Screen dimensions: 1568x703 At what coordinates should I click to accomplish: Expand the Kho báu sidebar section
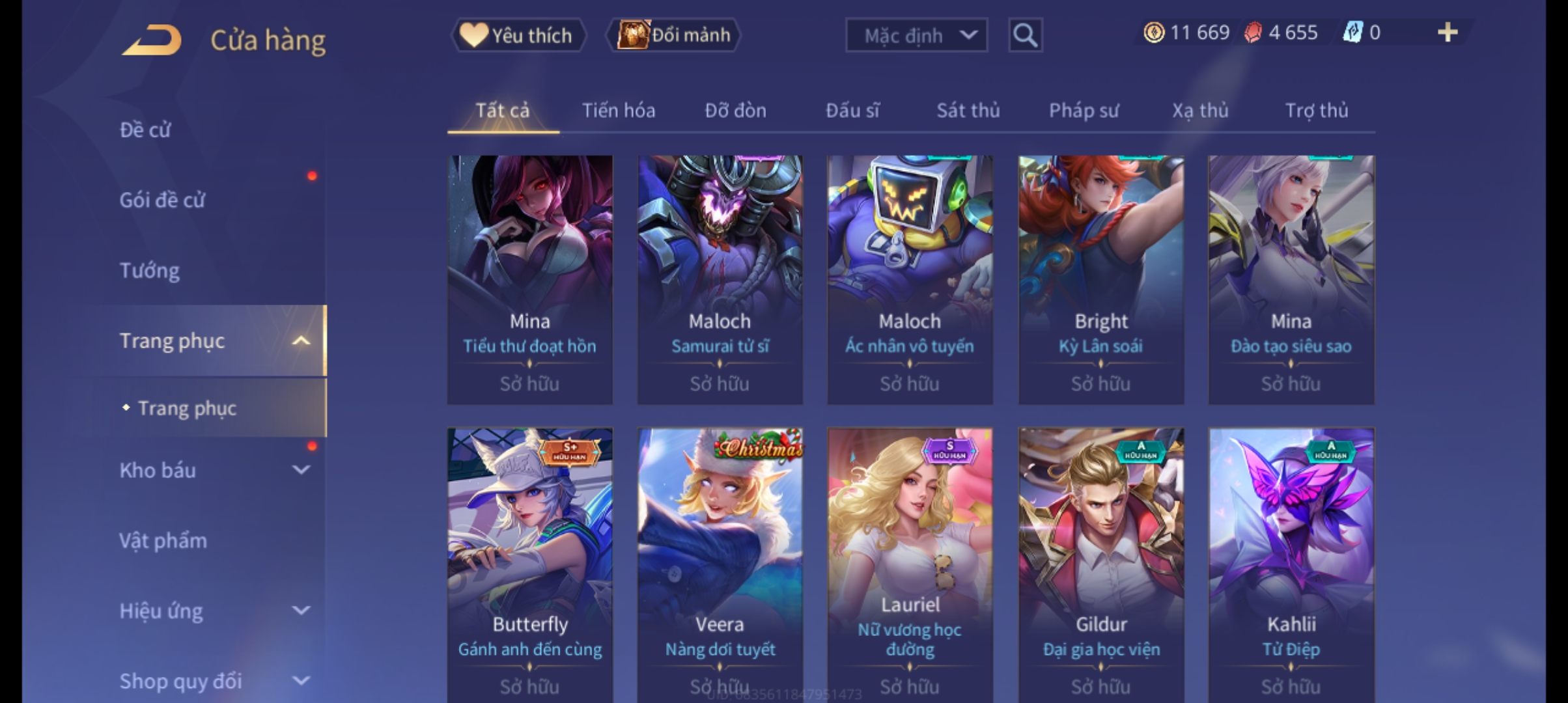(x=301, y=469)
